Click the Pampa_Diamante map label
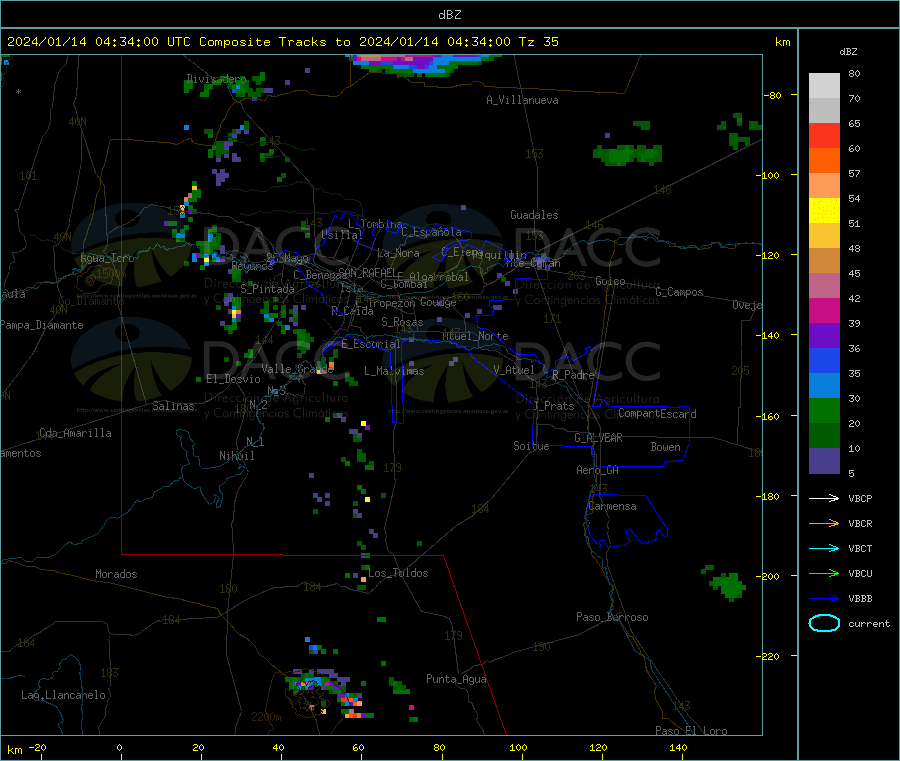The image size is (900, 761). tap(42, 325)
